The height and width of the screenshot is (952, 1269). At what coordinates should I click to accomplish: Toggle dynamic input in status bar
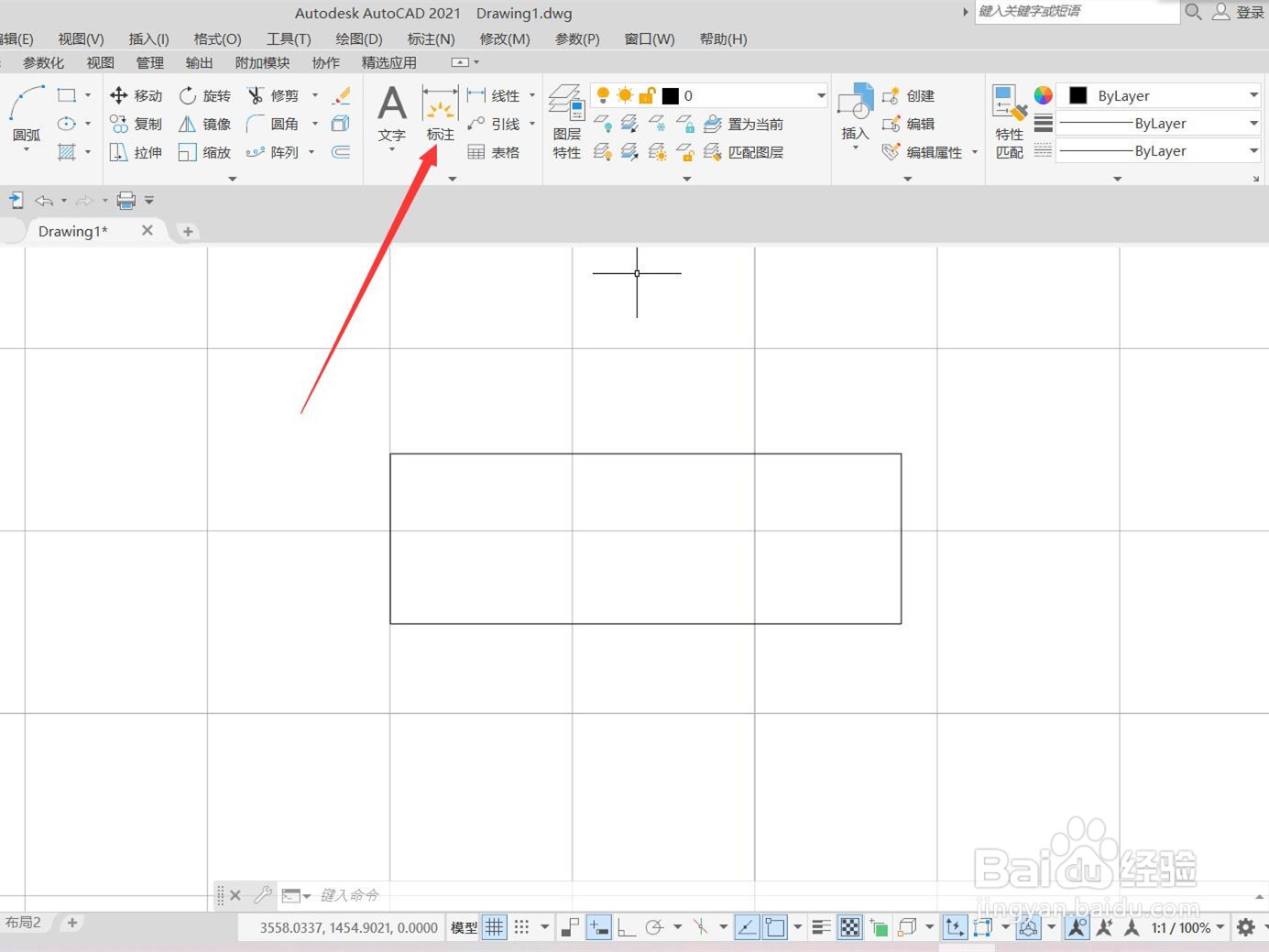(x=598, y=927)
